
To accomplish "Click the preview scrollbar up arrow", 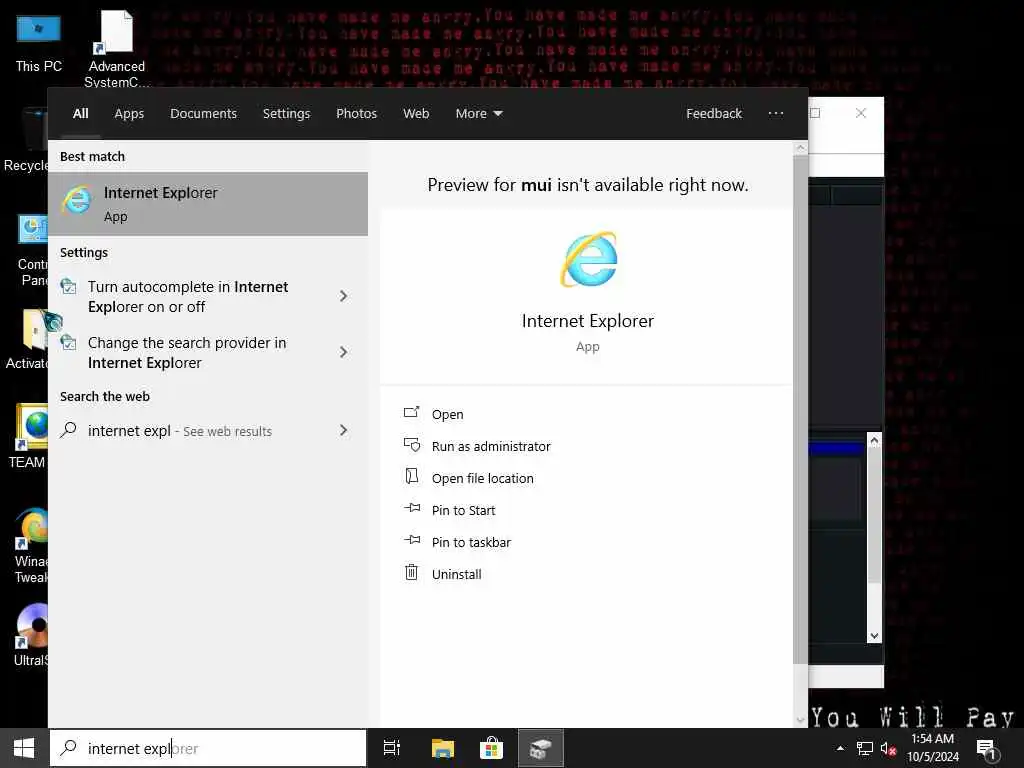I will pyautogui.click(x=801, y=148).
